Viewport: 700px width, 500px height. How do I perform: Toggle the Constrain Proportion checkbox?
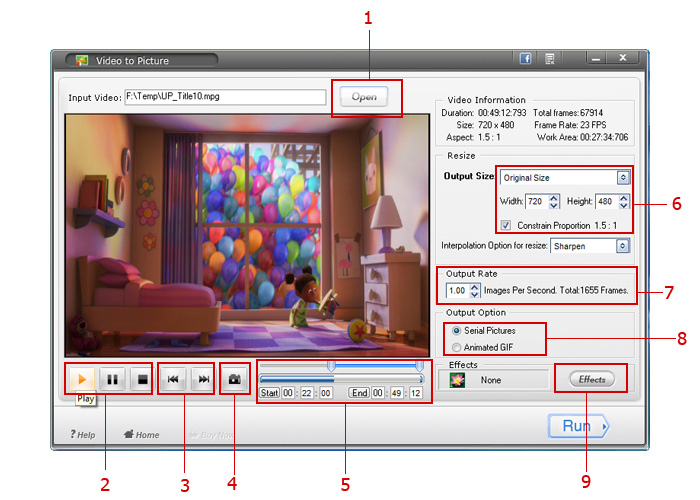pyautogui.click(x=506, y=225)
